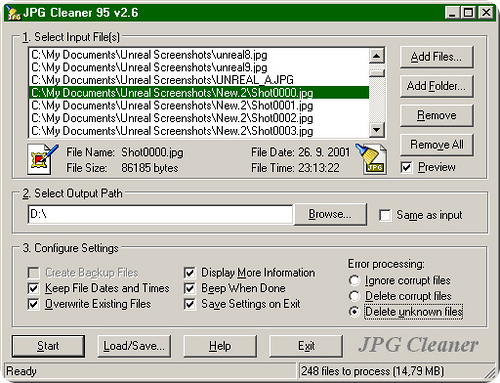The image size is (500, 383).
Task: Click the 248 files to process status
Action: point(373,371)
